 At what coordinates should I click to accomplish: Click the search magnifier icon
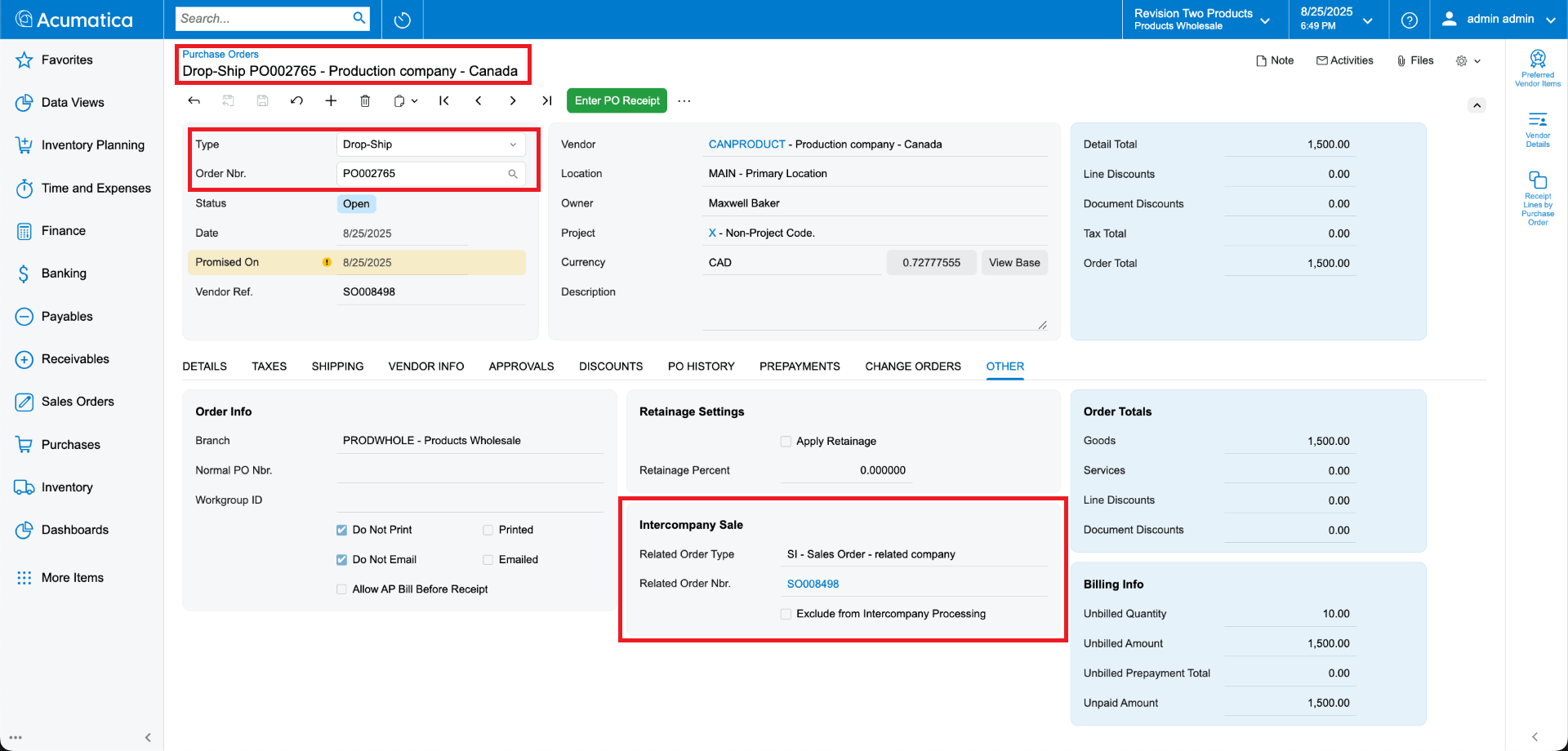click(359, 18)
